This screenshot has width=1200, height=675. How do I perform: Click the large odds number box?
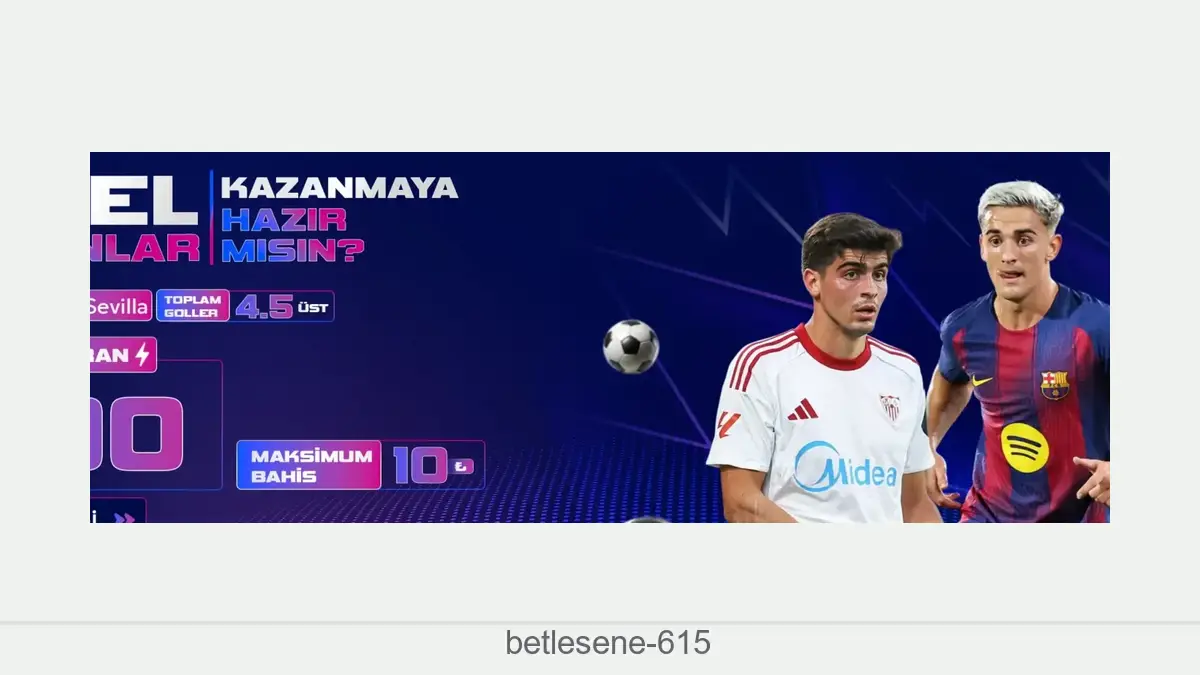155,425
